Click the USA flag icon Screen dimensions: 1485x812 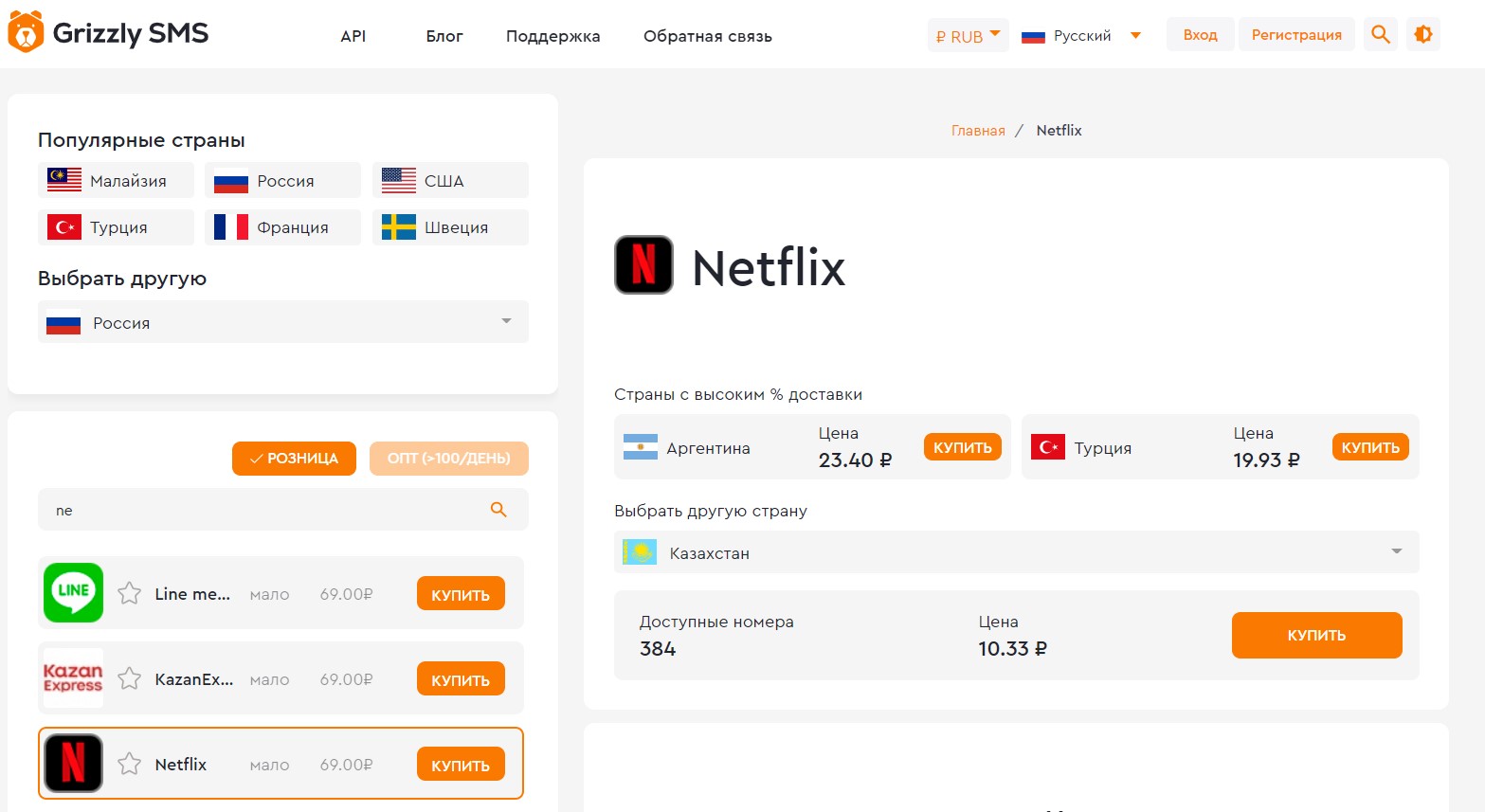(x=399, y=180)
